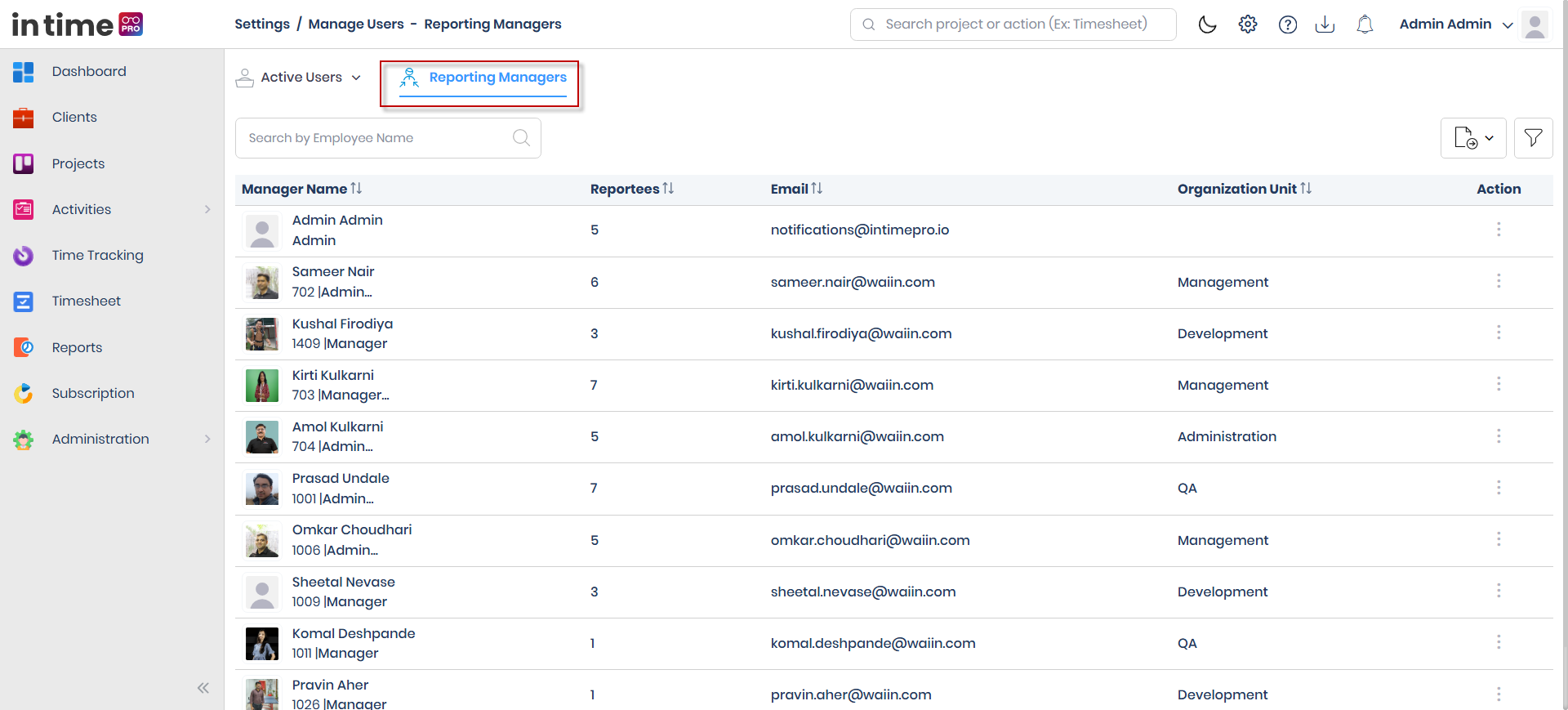1568x710 pixels.
Task: Click the Settings breadcrumb link
Action: tap(262, 25)
